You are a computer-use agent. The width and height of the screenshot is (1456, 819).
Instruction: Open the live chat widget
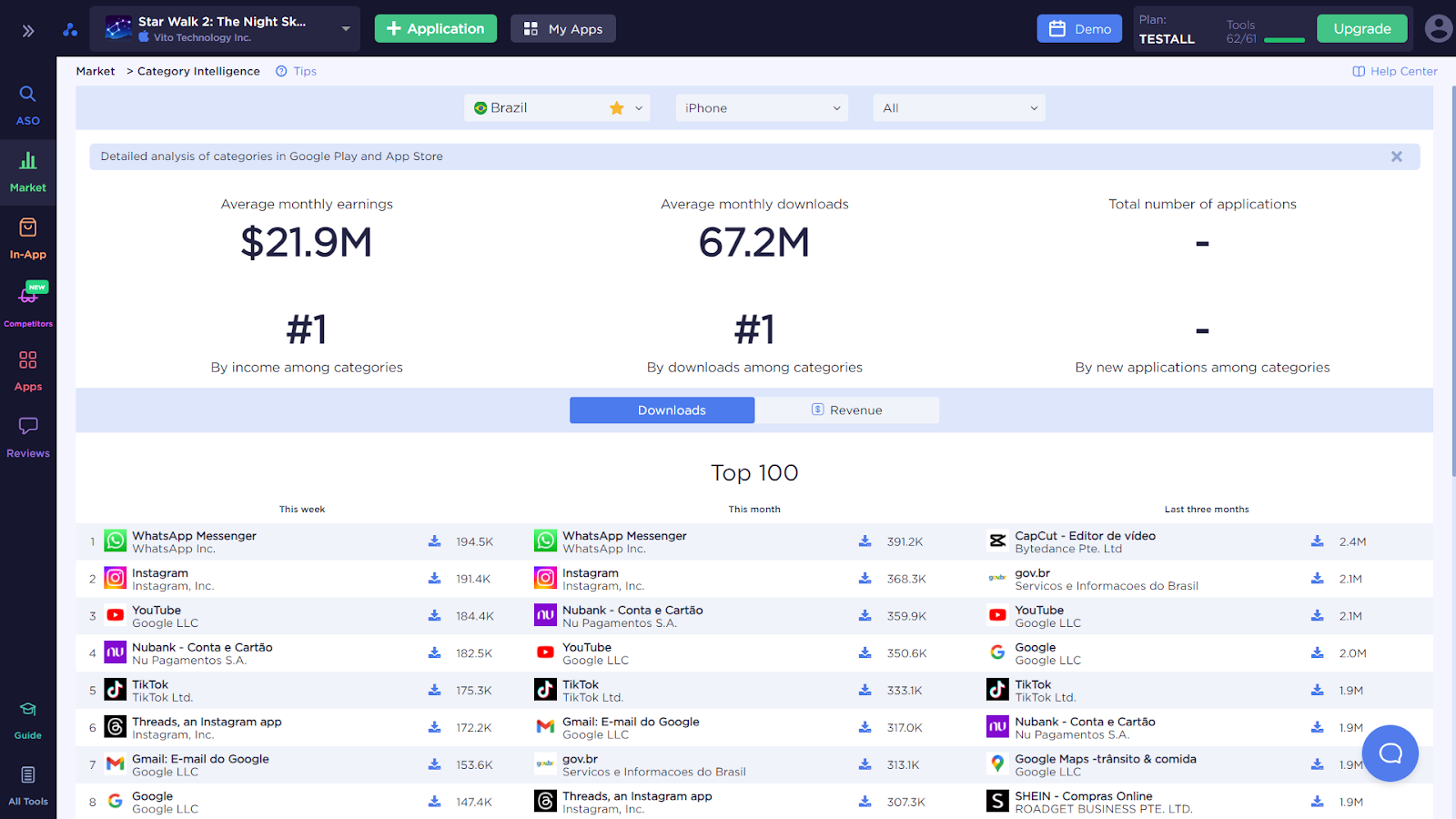click(x=1390, y=753)
